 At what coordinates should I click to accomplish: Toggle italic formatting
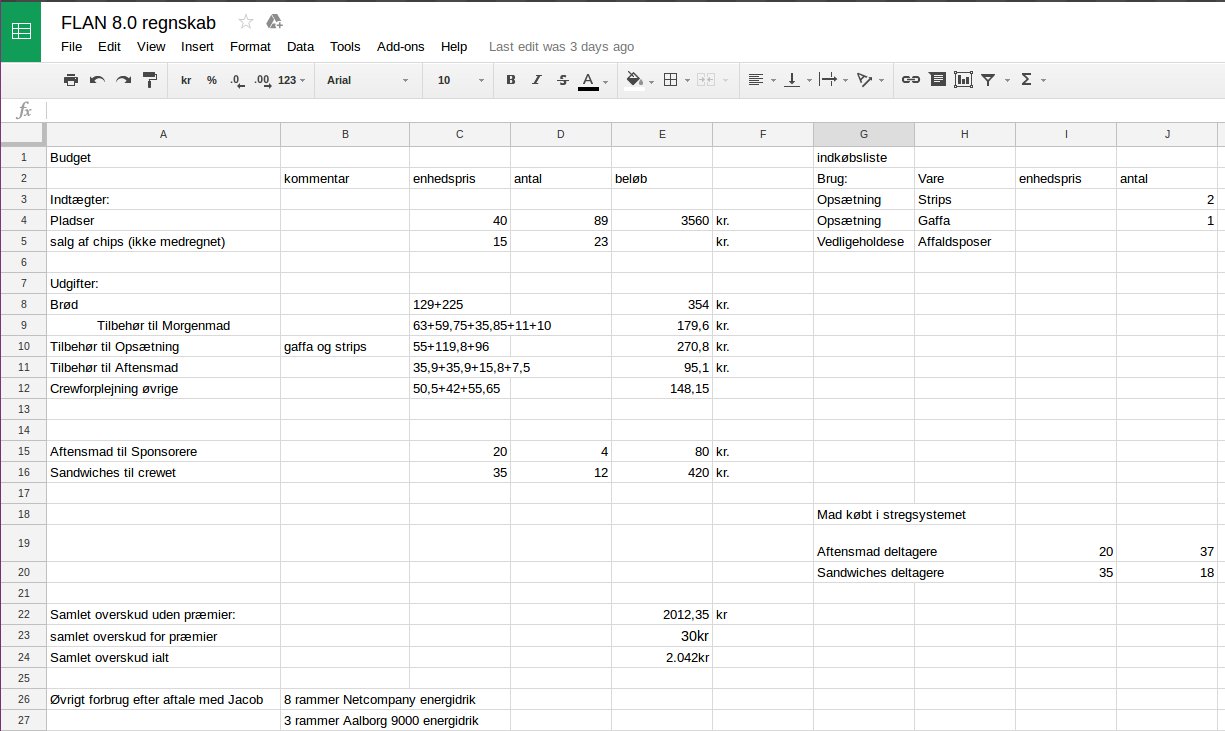click(536, 80)
